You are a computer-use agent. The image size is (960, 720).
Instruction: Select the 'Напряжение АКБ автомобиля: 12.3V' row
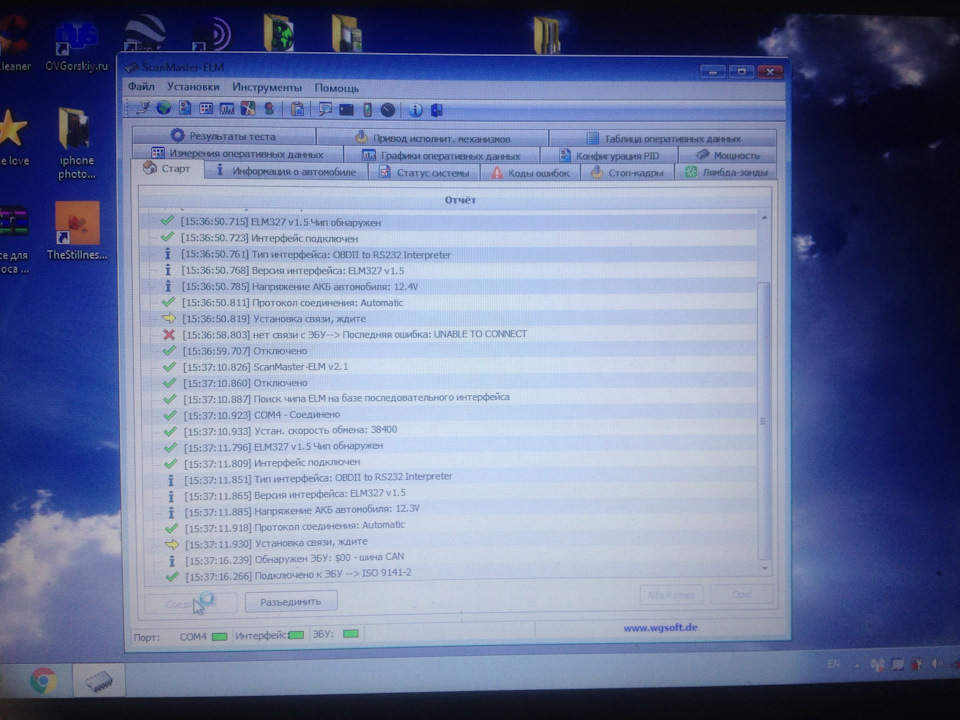click(451, 509)
